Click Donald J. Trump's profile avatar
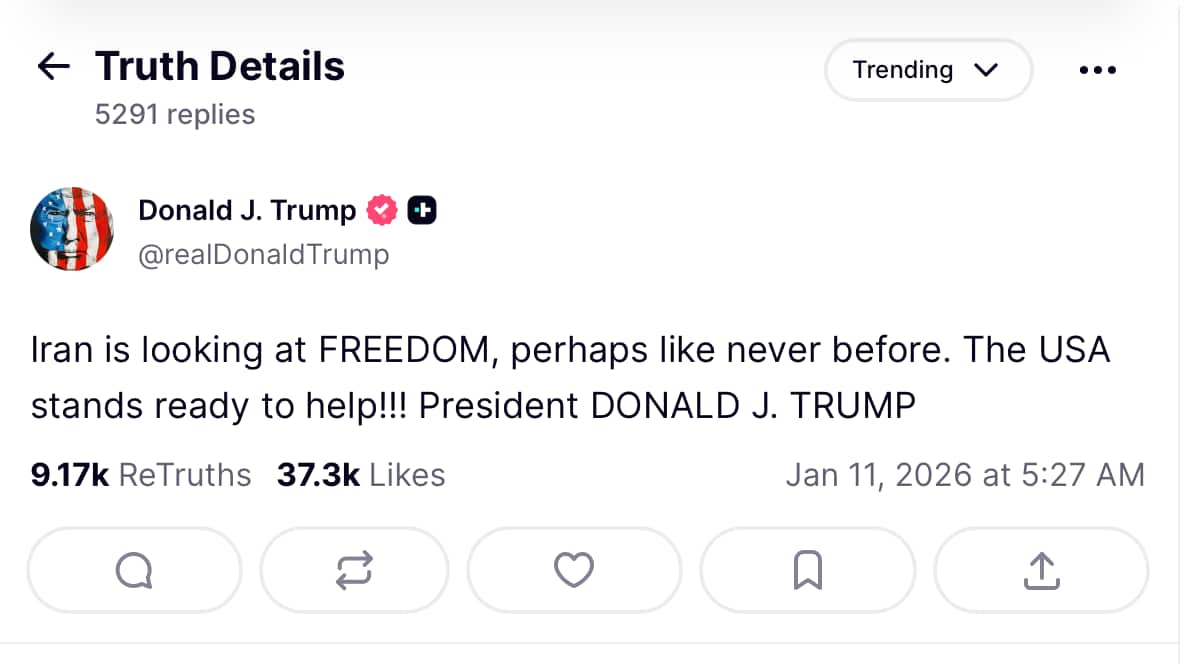Screen dimensions: 1204x664 72,228
